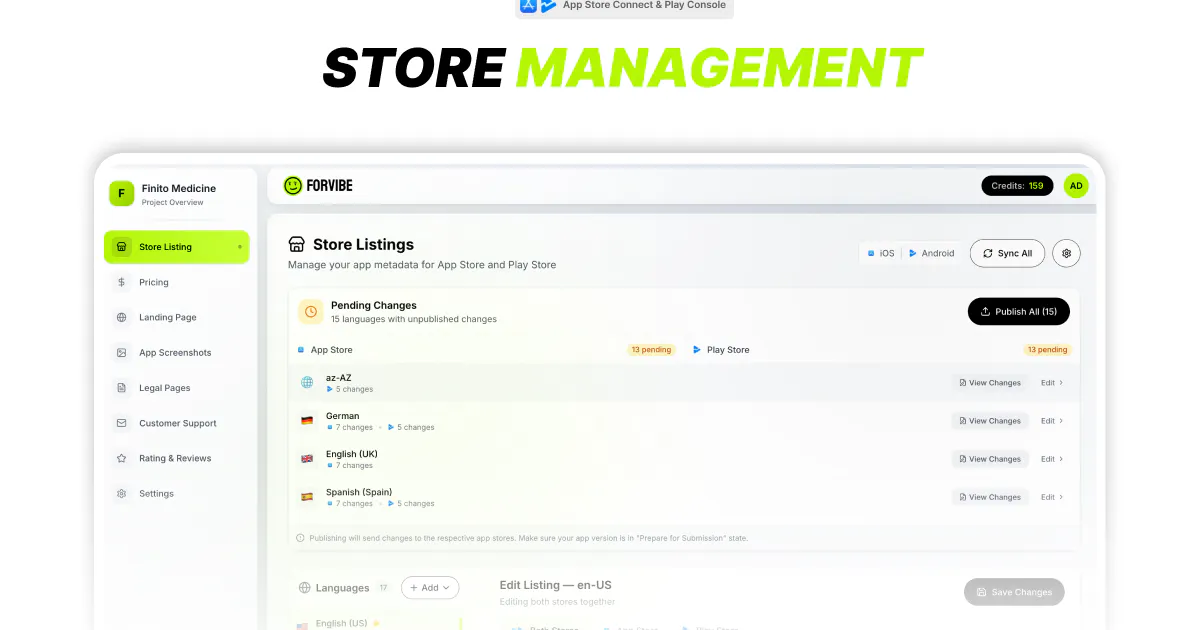
Task: View Changes for English (UK)
Action: tap(990, 459)
